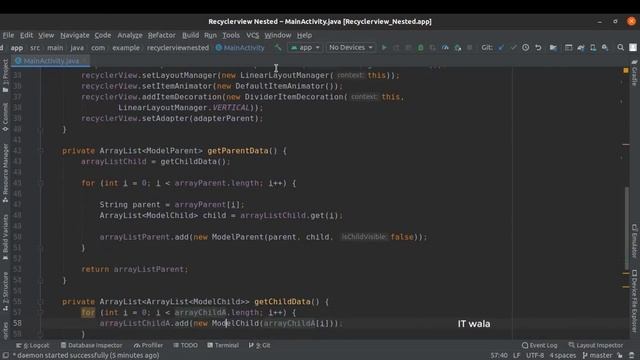Open the Commit tool window sidebar tab
The width and height of the screenshot is (640, 360).
point(5,117)
